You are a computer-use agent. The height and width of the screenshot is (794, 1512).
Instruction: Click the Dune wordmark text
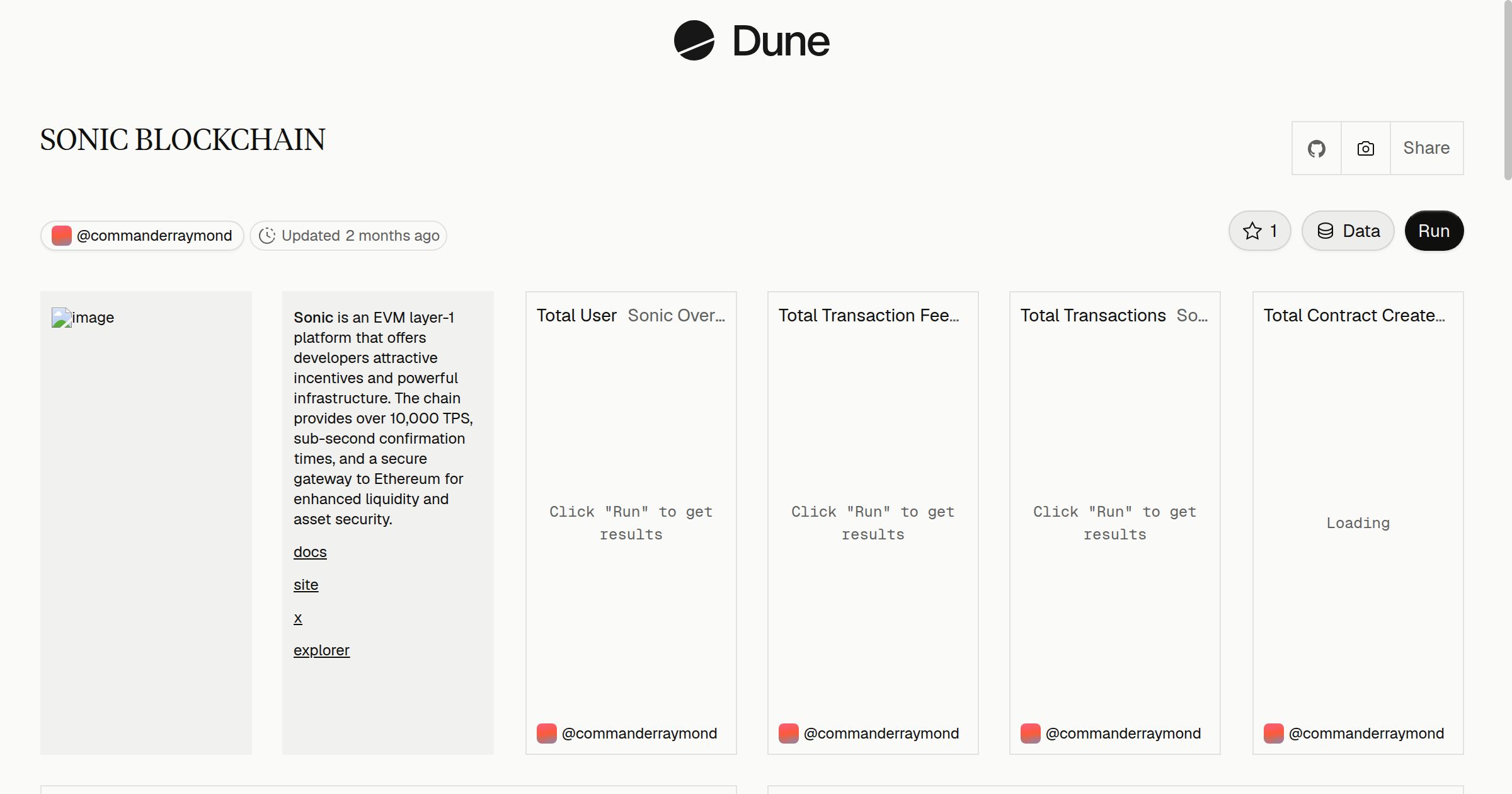781,41
